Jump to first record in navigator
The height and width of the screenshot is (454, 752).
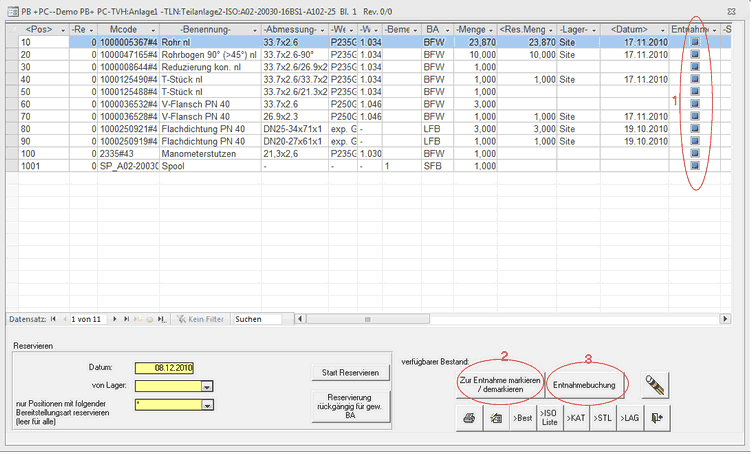[53, 319]
